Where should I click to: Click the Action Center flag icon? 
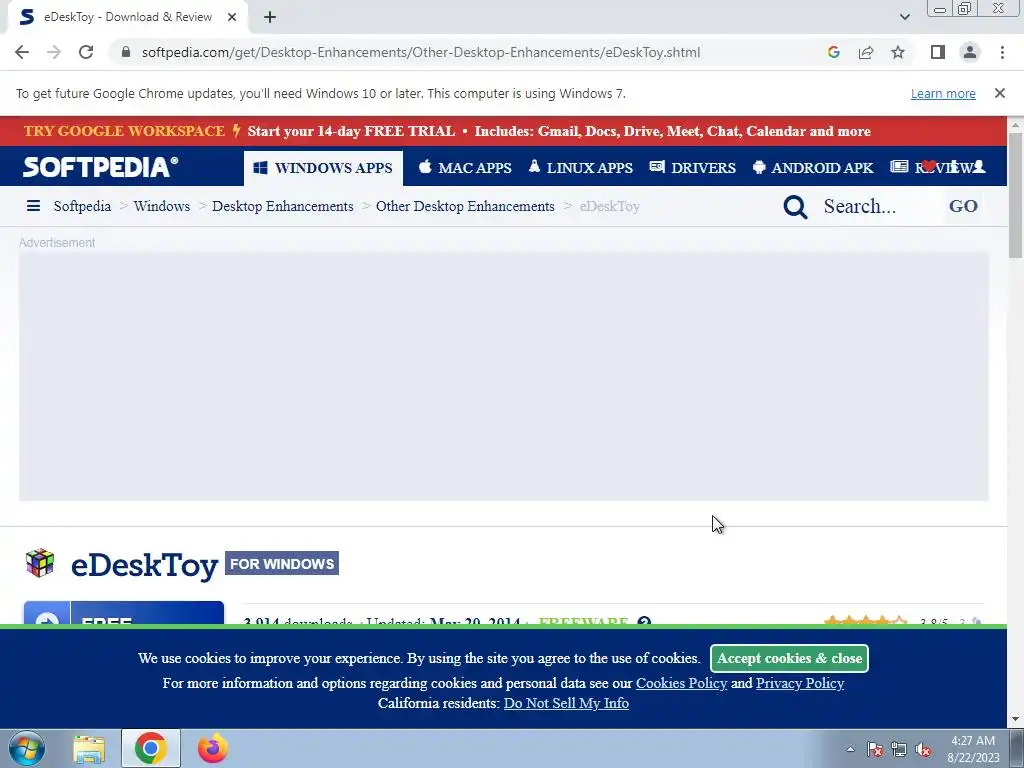[x=875, y=749]
